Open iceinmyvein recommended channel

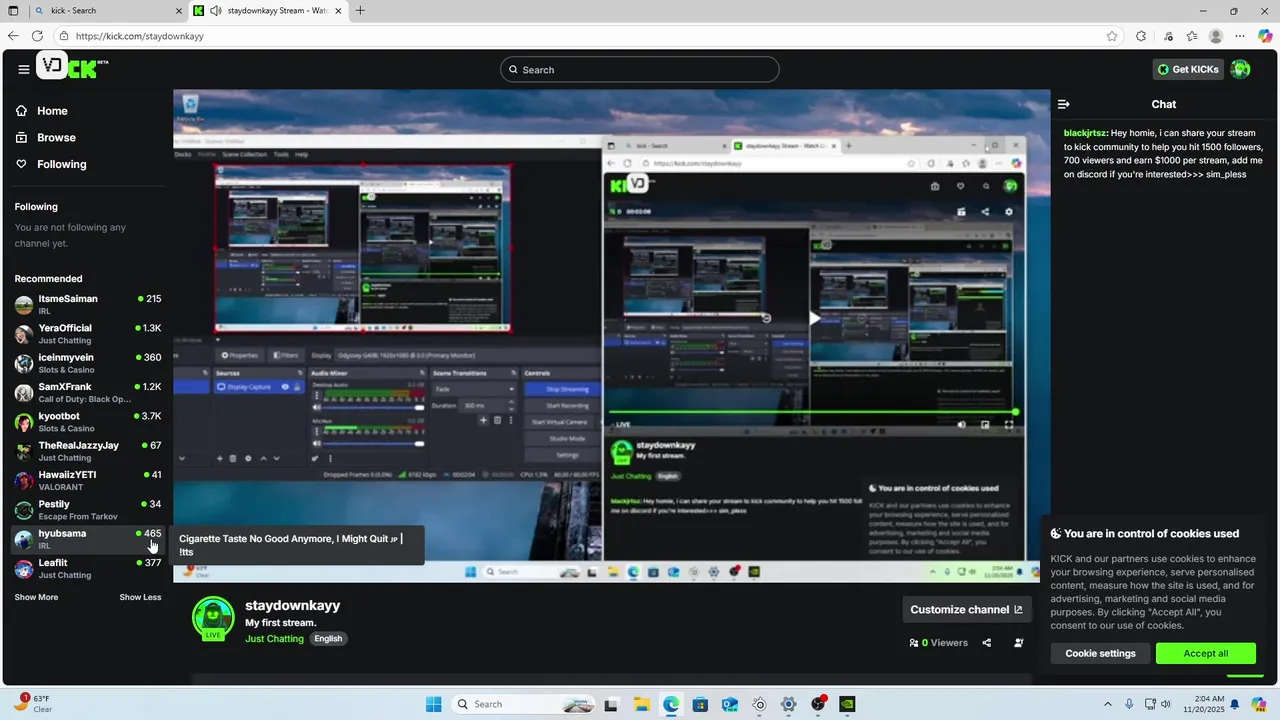point(88,362)
